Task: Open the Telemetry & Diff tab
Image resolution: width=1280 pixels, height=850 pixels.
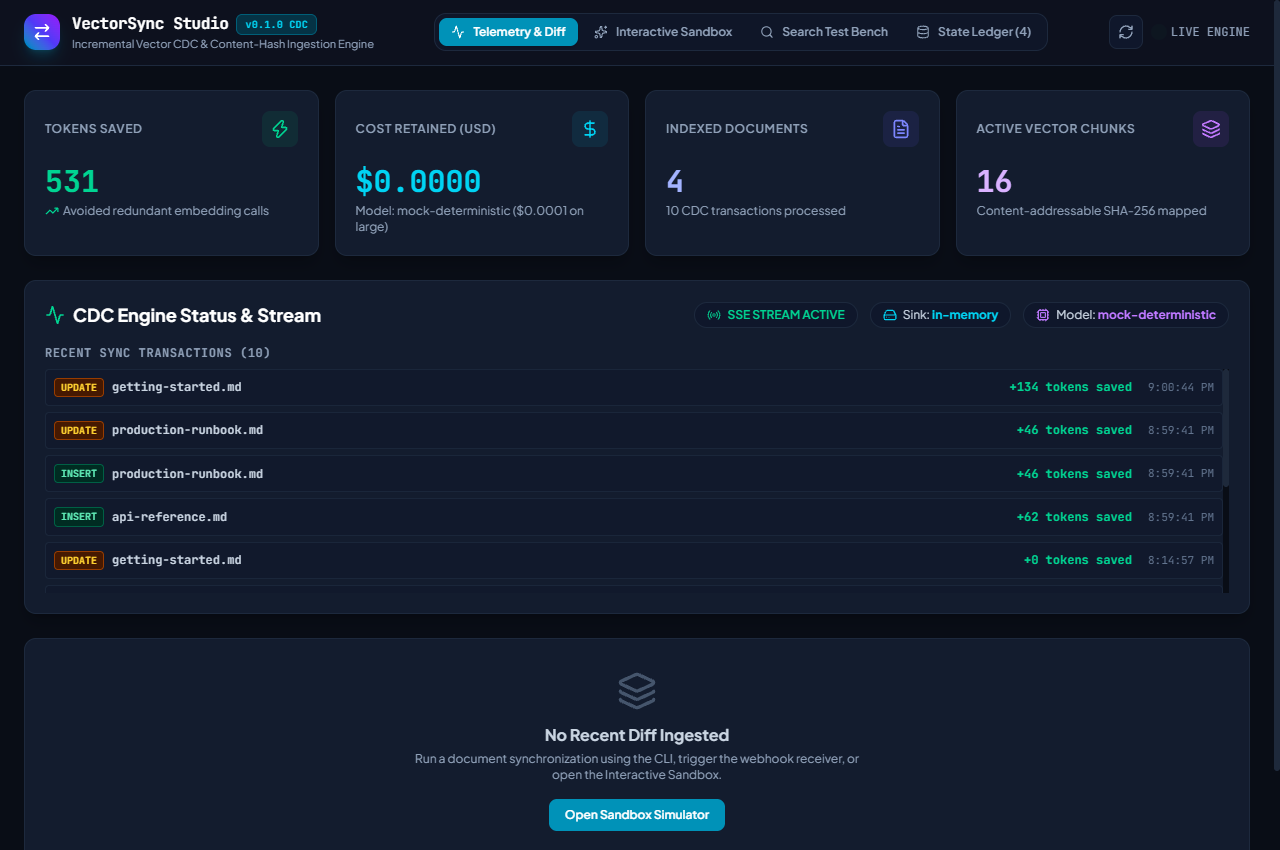Action: 508,32
